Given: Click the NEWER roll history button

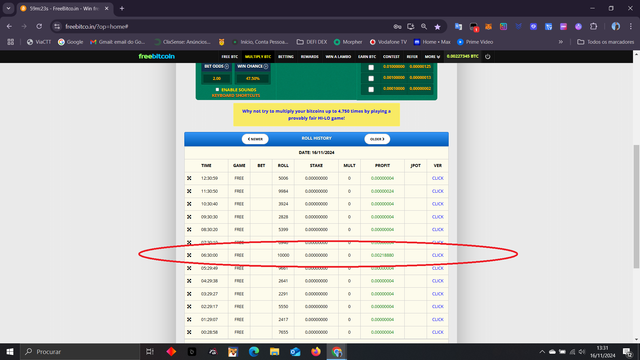Looking at the screenshot, I should pos(255,139).
